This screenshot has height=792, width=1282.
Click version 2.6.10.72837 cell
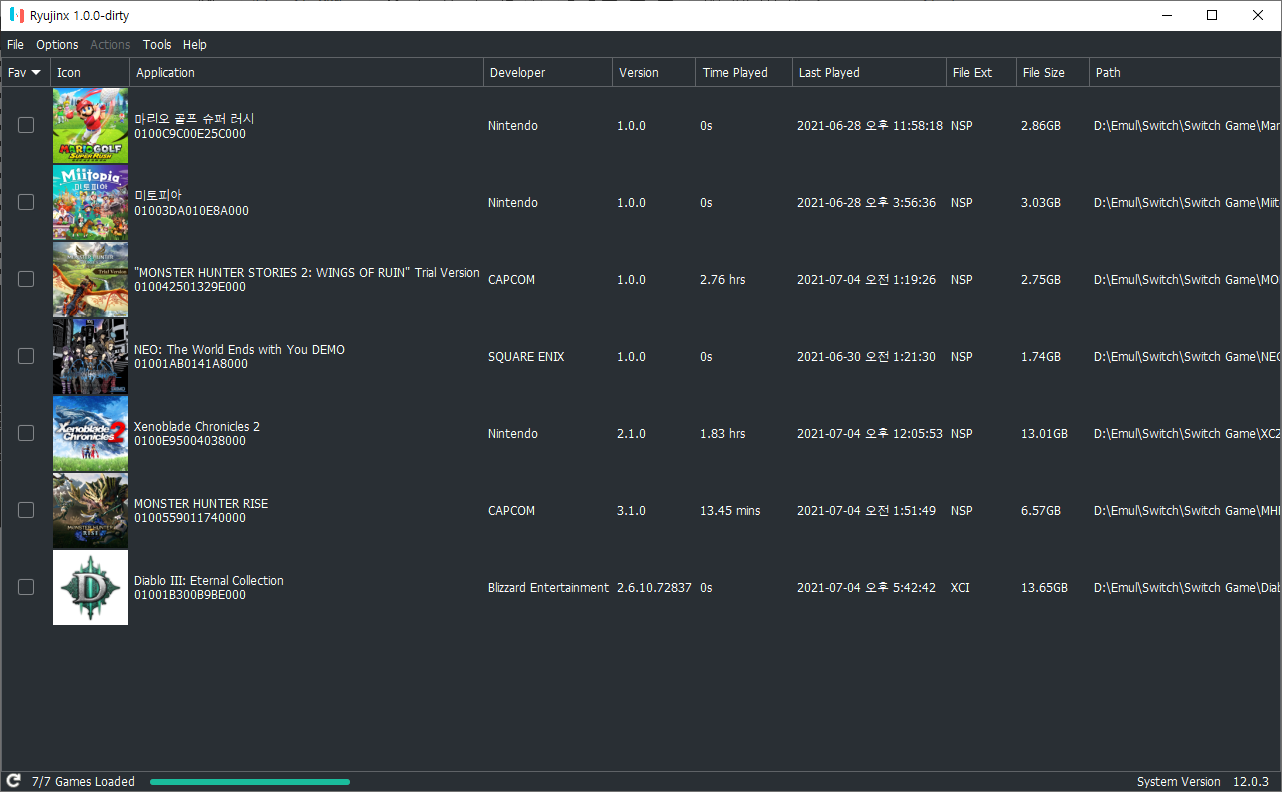pos(654,588)
